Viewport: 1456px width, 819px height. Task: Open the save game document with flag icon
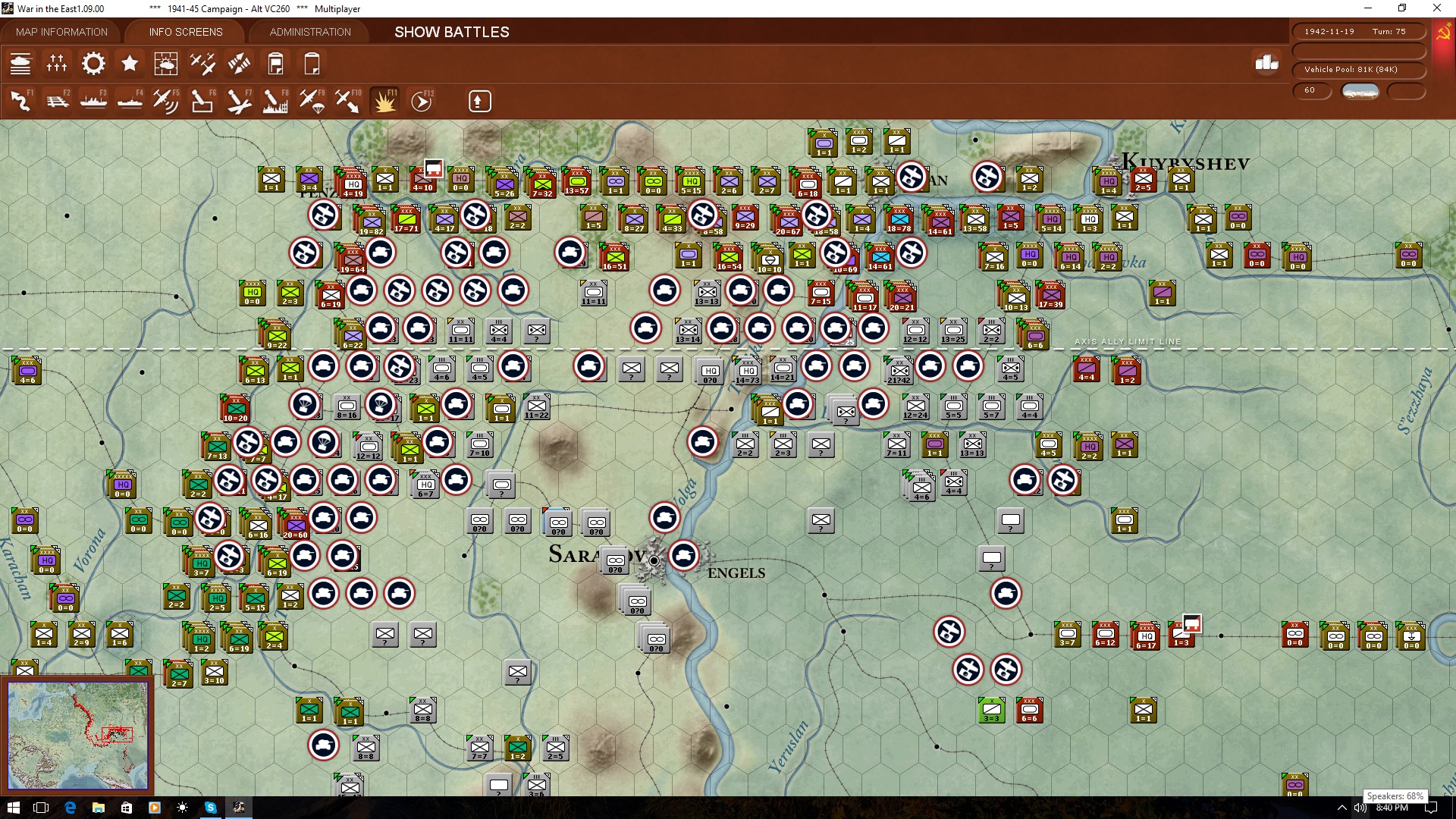(275, 64)
